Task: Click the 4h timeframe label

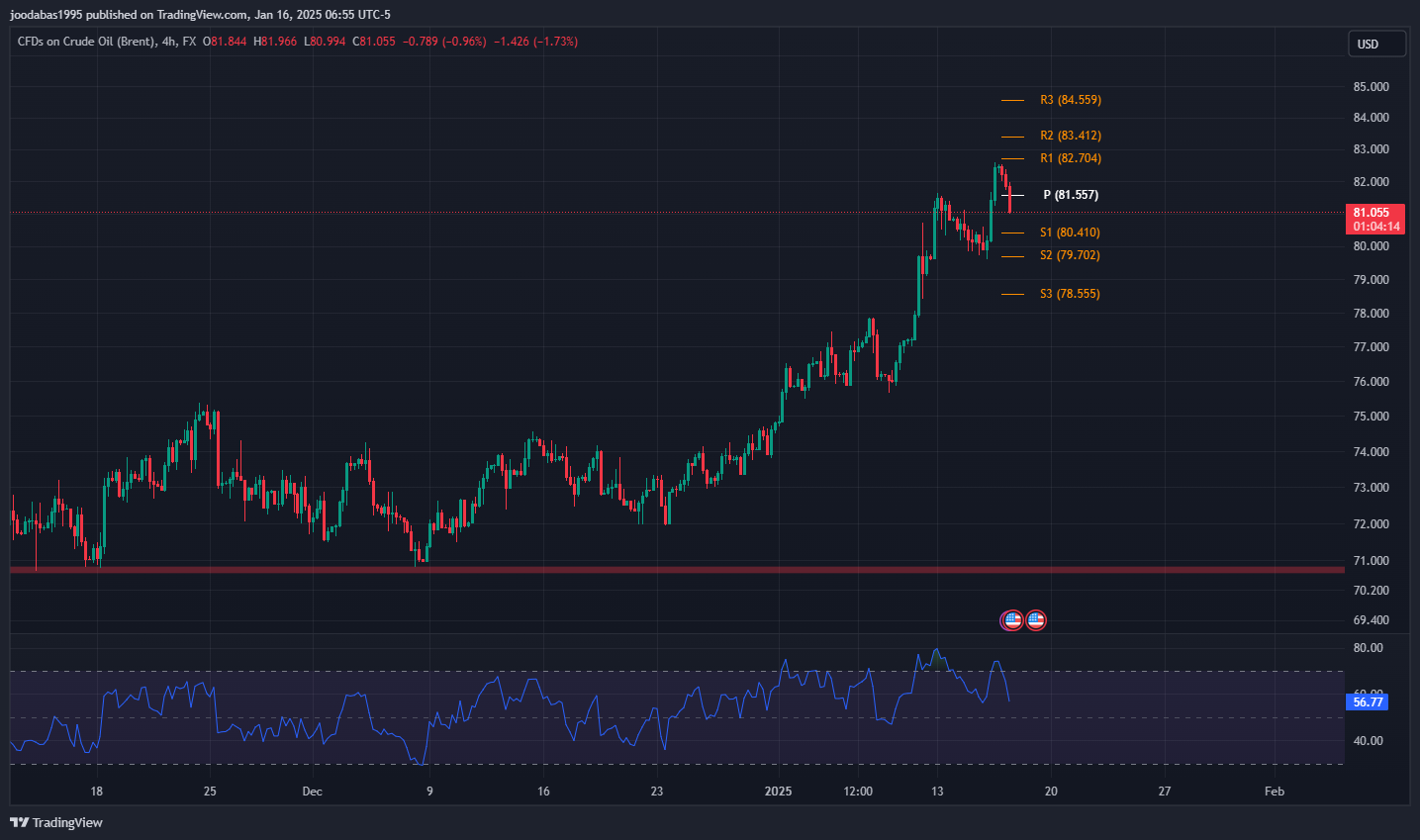Action: click(169, 42)
